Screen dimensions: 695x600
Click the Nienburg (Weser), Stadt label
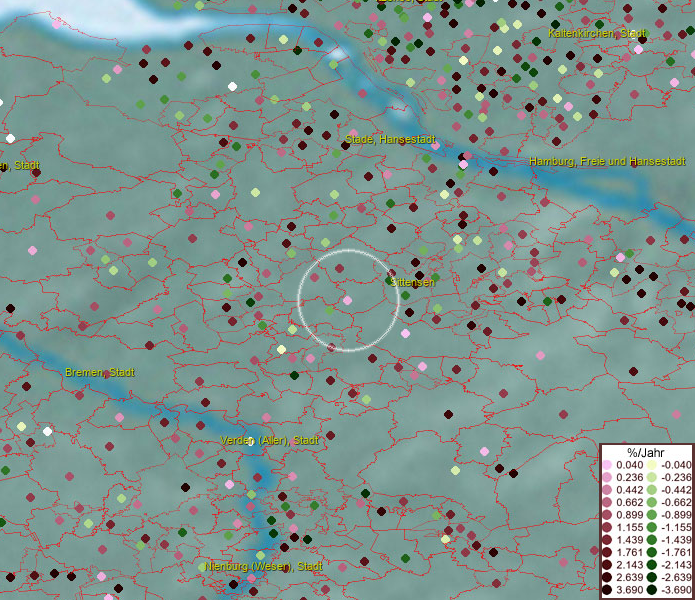(264, 566)
